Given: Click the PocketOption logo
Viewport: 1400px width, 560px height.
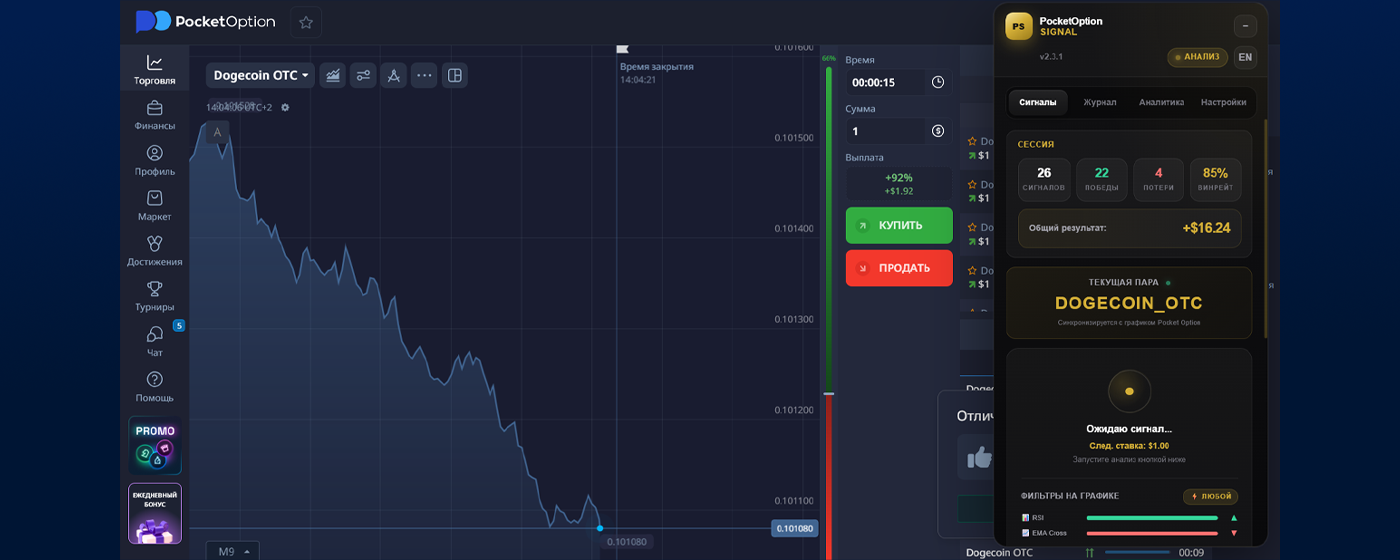Looking at the screenshot, I should click(x=204, y=21).
